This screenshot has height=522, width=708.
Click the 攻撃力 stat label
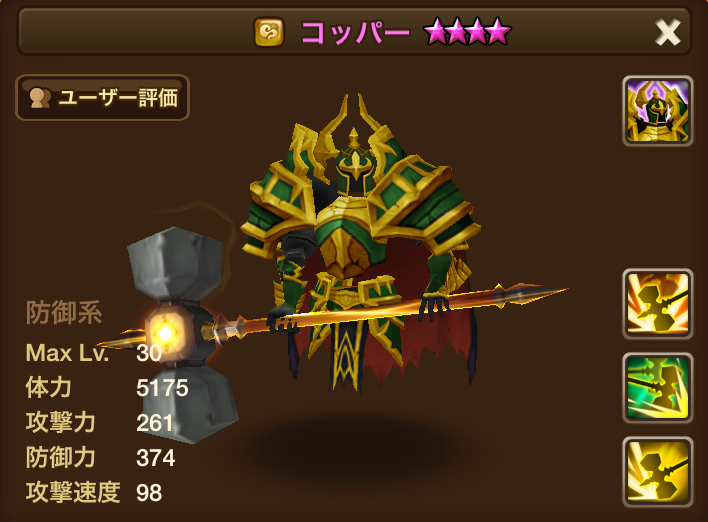tap(60, 423)
